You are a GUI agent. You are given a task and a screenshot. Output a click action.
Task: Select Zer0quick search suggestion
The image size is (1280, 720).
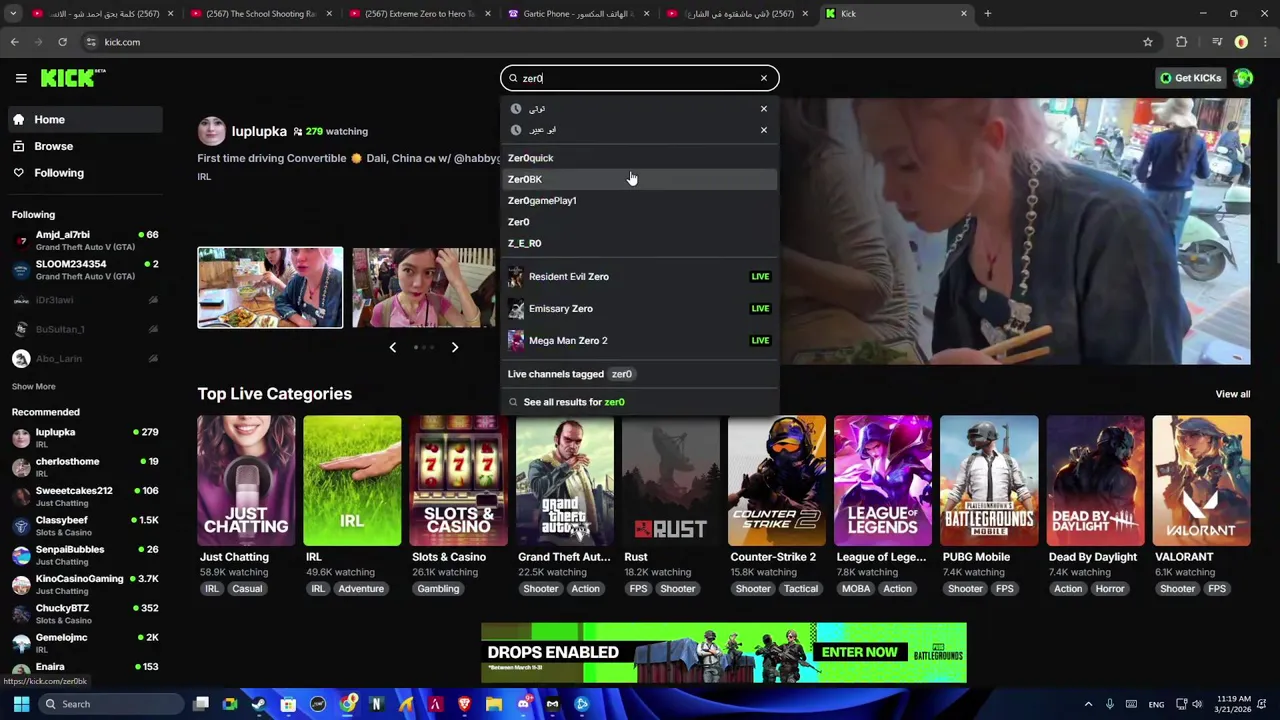point(639,158)
